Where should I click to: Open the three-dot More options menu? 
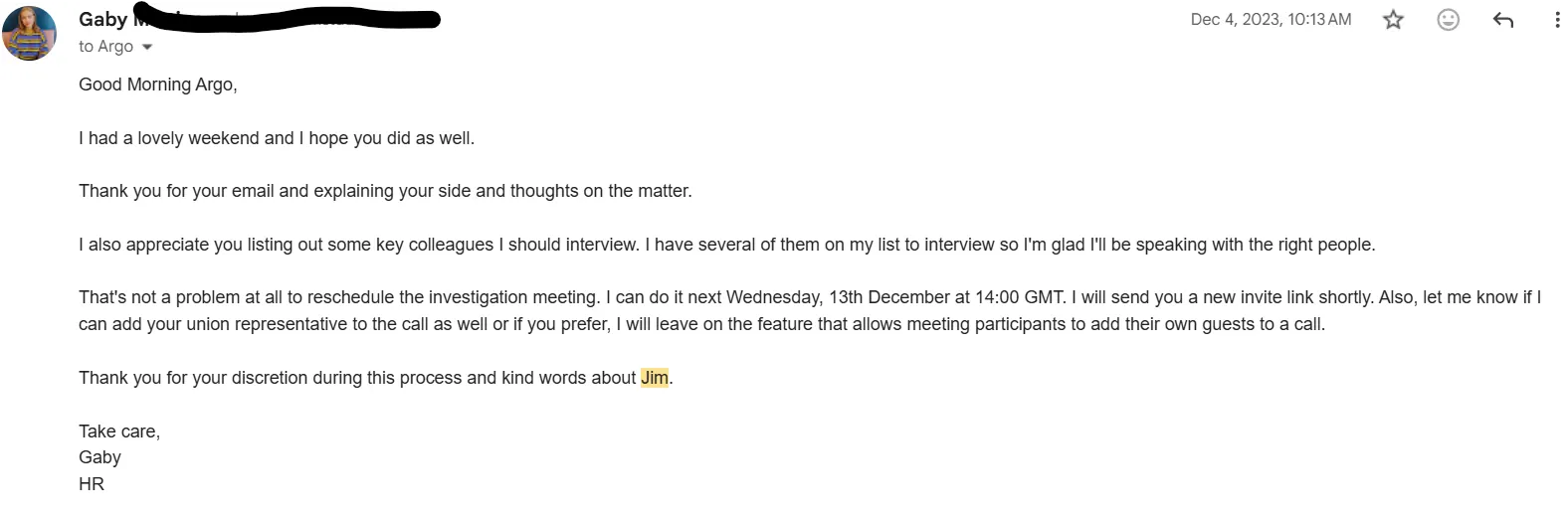1556,20
